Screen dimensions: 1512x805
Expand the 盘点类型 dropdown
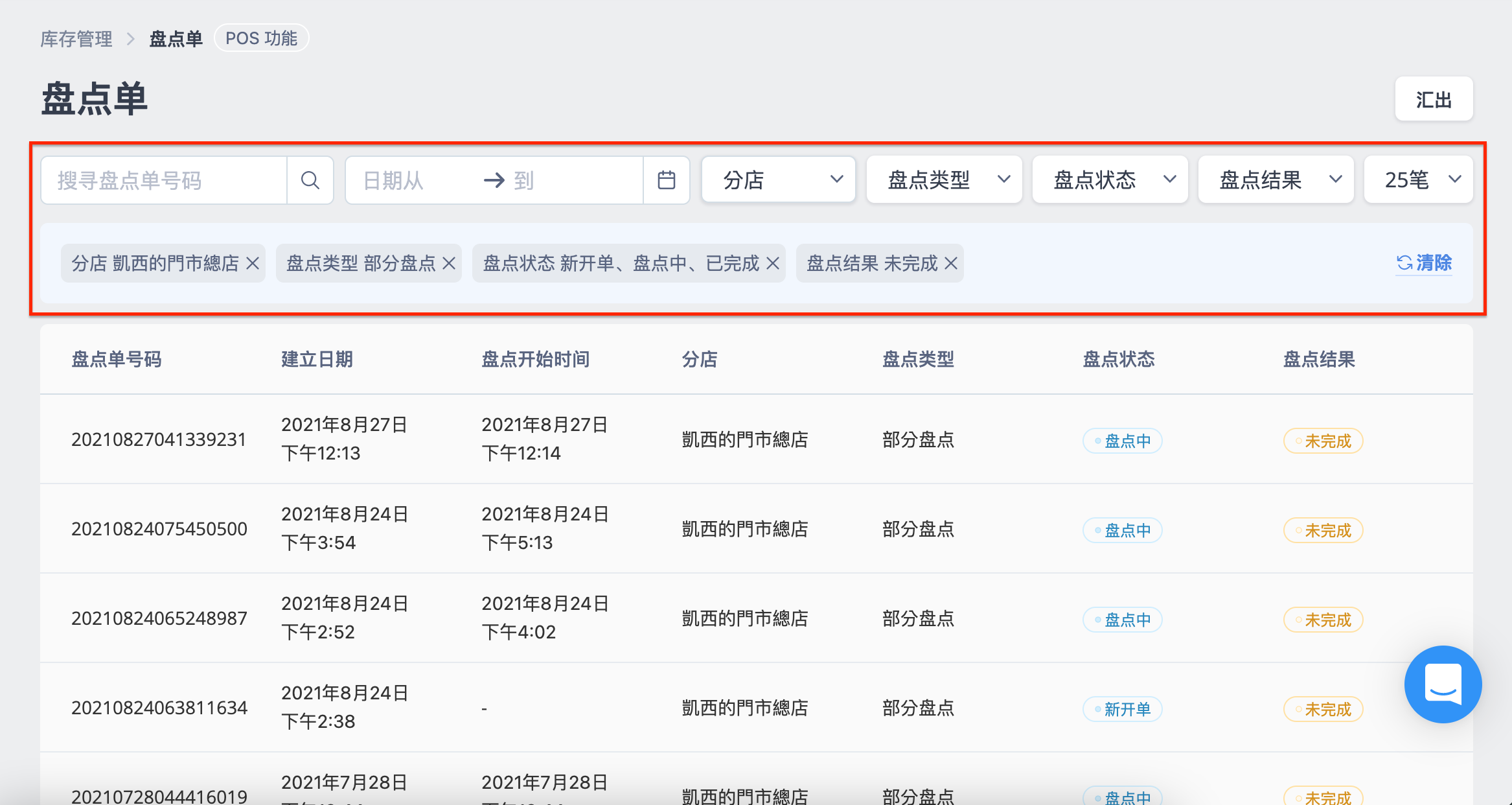945,180
